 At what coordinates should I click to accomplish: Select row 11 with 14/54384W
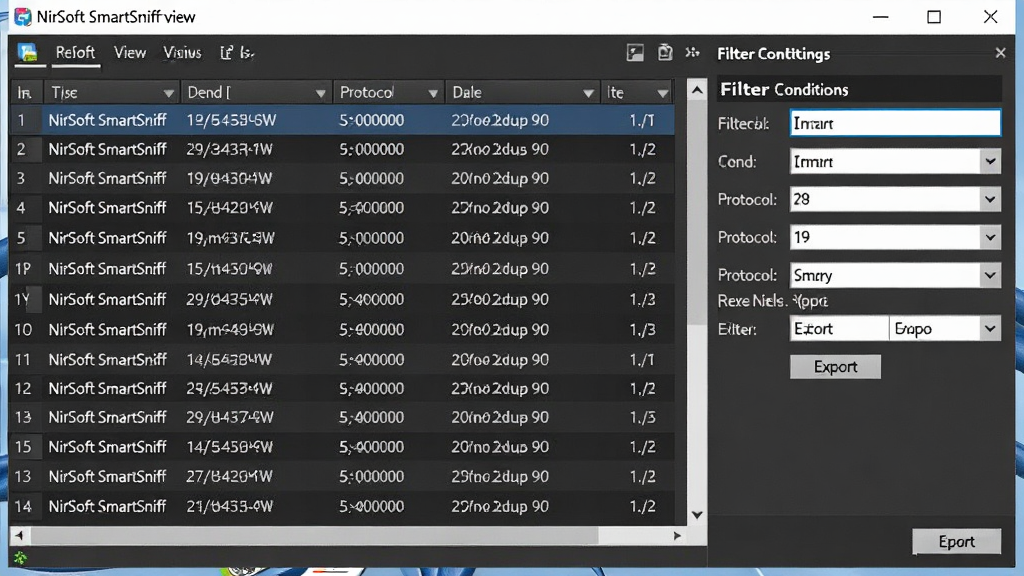coord(342,360)
